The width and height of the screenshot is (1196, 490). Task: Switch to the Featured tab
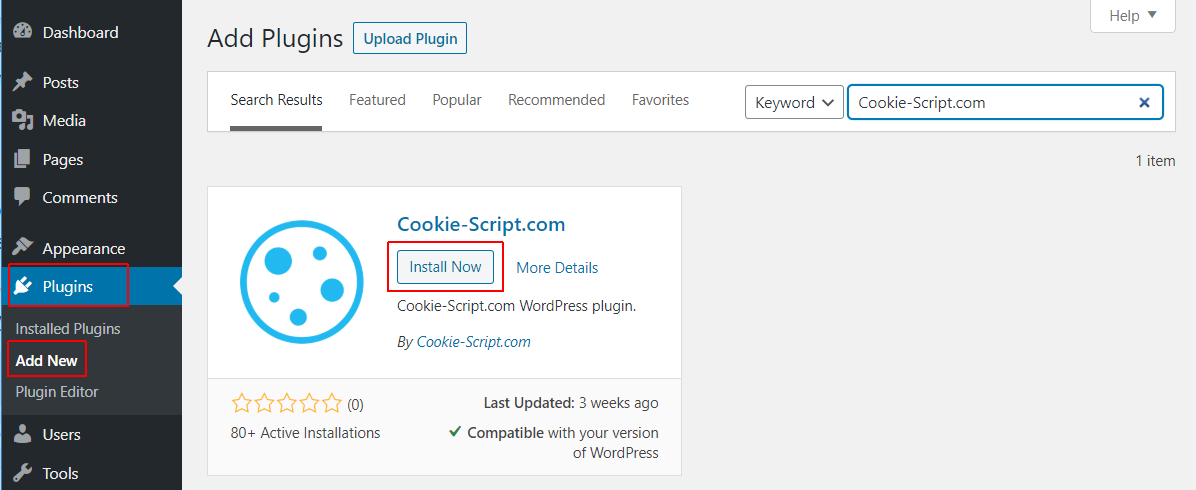[377, 100]
